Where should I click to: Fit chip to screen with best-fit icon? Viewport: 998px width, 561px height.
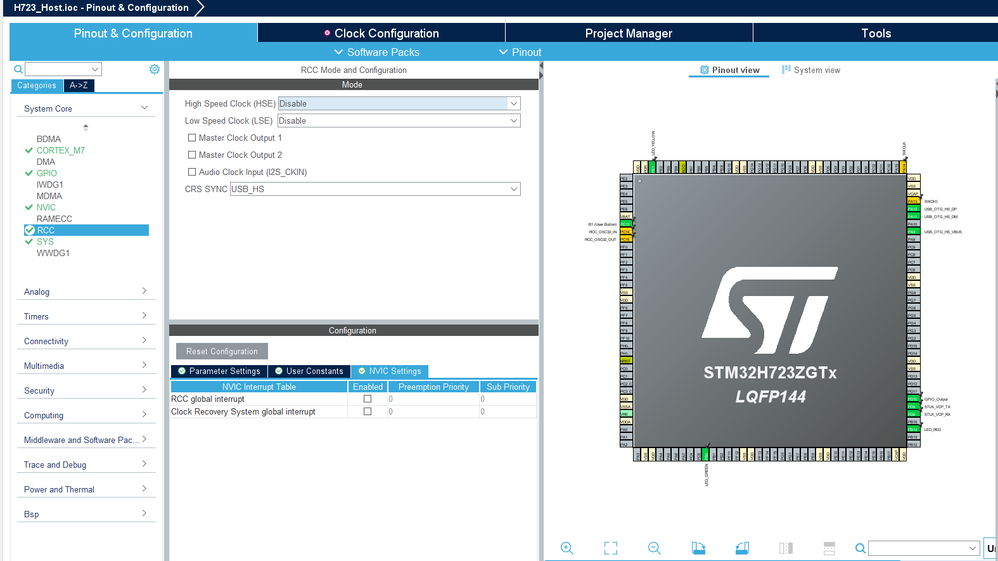tap(610, 548)
